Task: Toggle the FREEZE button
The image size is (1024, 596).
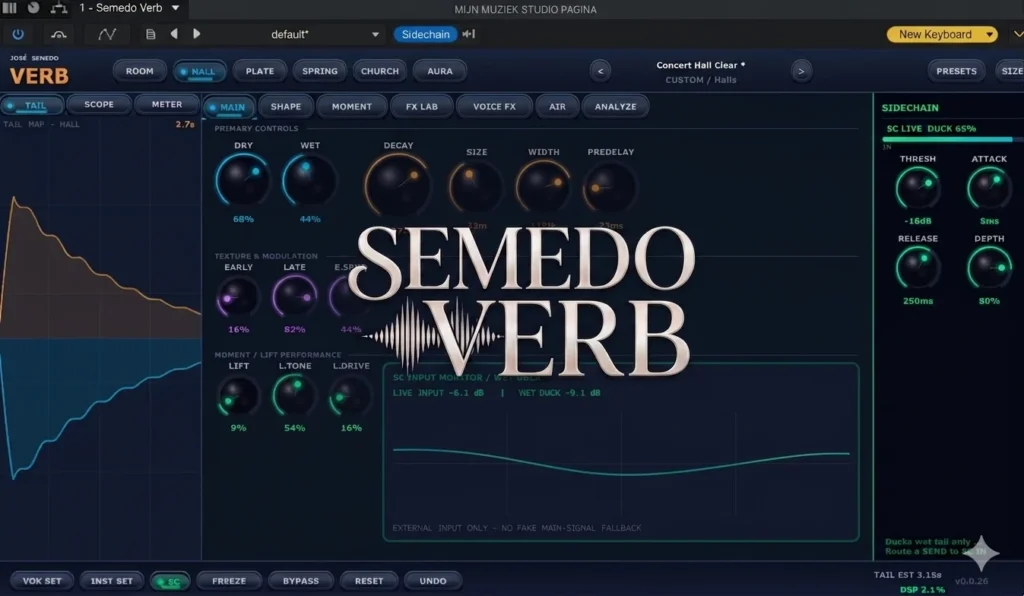Action: (x=229, y=581)
